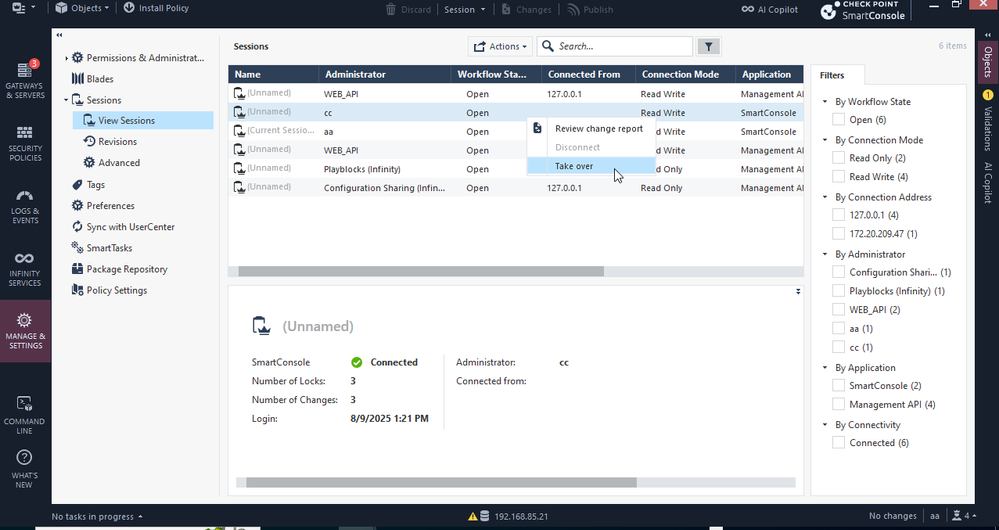The width and height of the screenshot is (999, 530).
Task: Check the SmartConsole (2) application filter
Action: point(838,385)
